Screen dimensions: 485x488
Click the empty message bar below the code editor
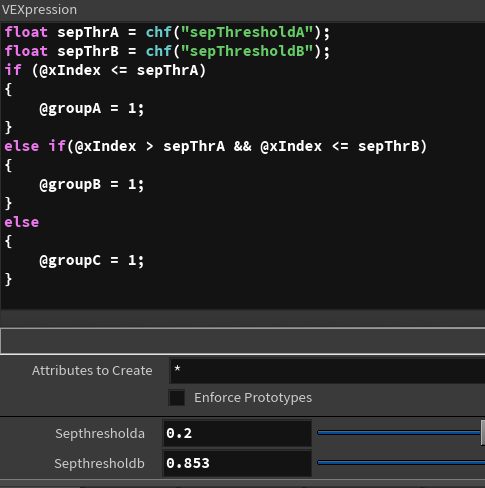coord(242,341)
